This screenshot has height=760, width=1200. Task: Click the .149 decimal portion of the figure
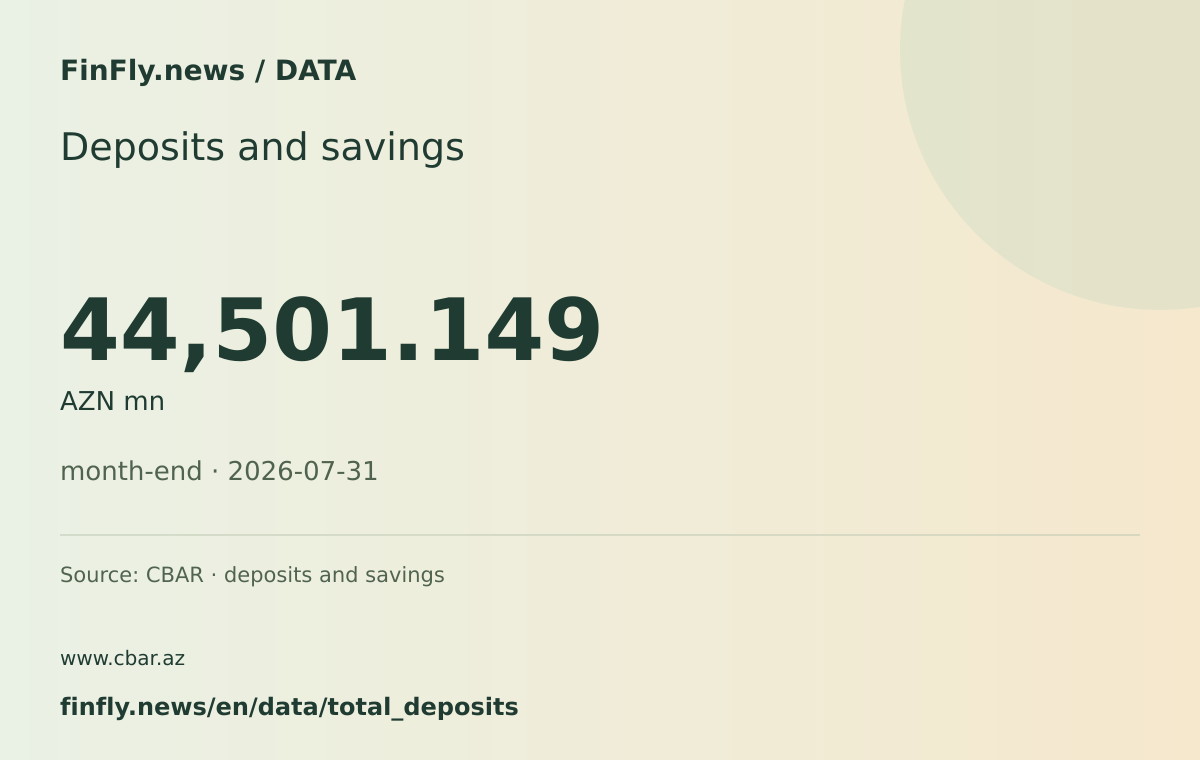click(x=497, y=331)
